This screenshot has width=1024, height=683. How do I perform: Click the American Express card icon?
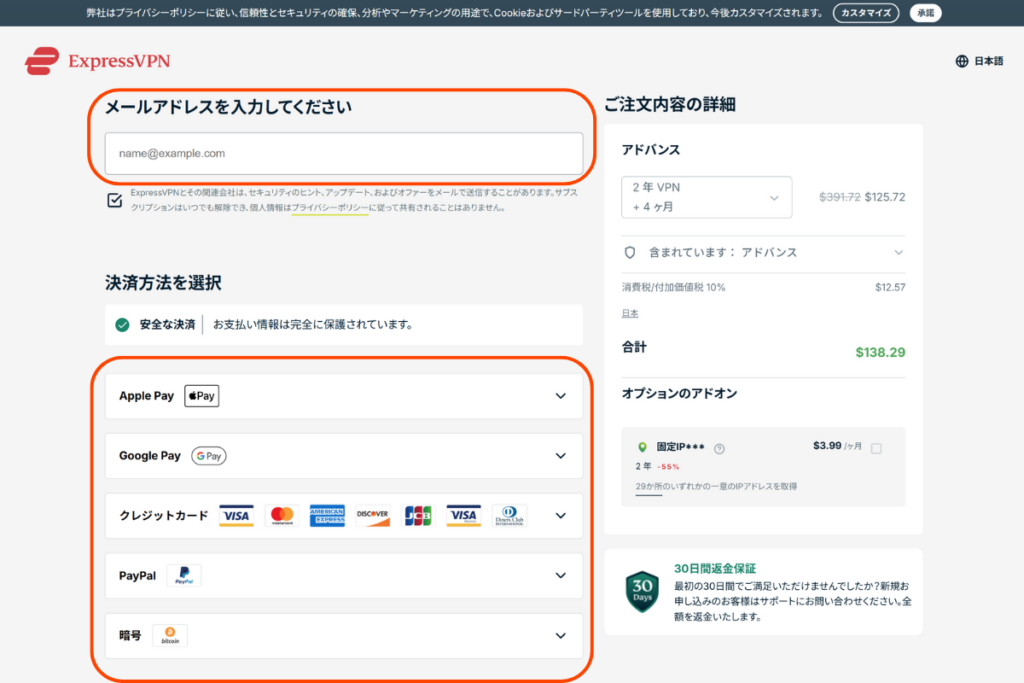tap(327, 516)
